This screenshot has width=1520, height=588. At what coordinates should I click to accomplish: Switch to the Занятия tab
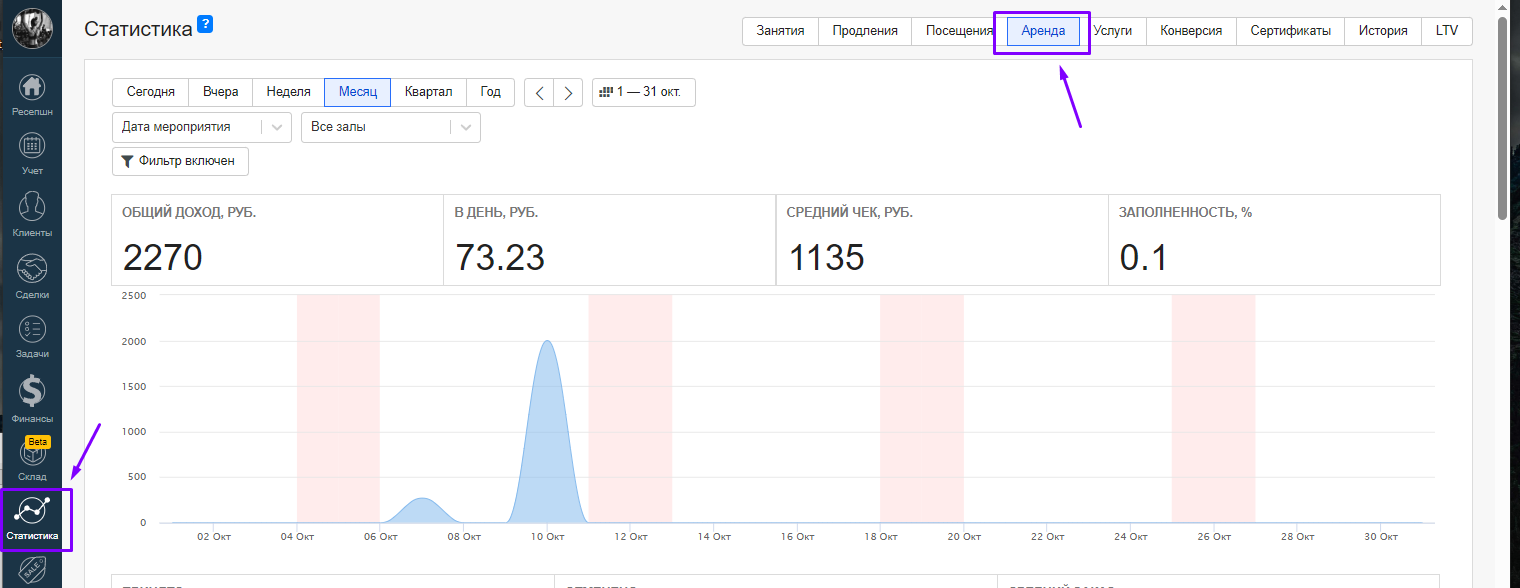[x=780, y=31]
